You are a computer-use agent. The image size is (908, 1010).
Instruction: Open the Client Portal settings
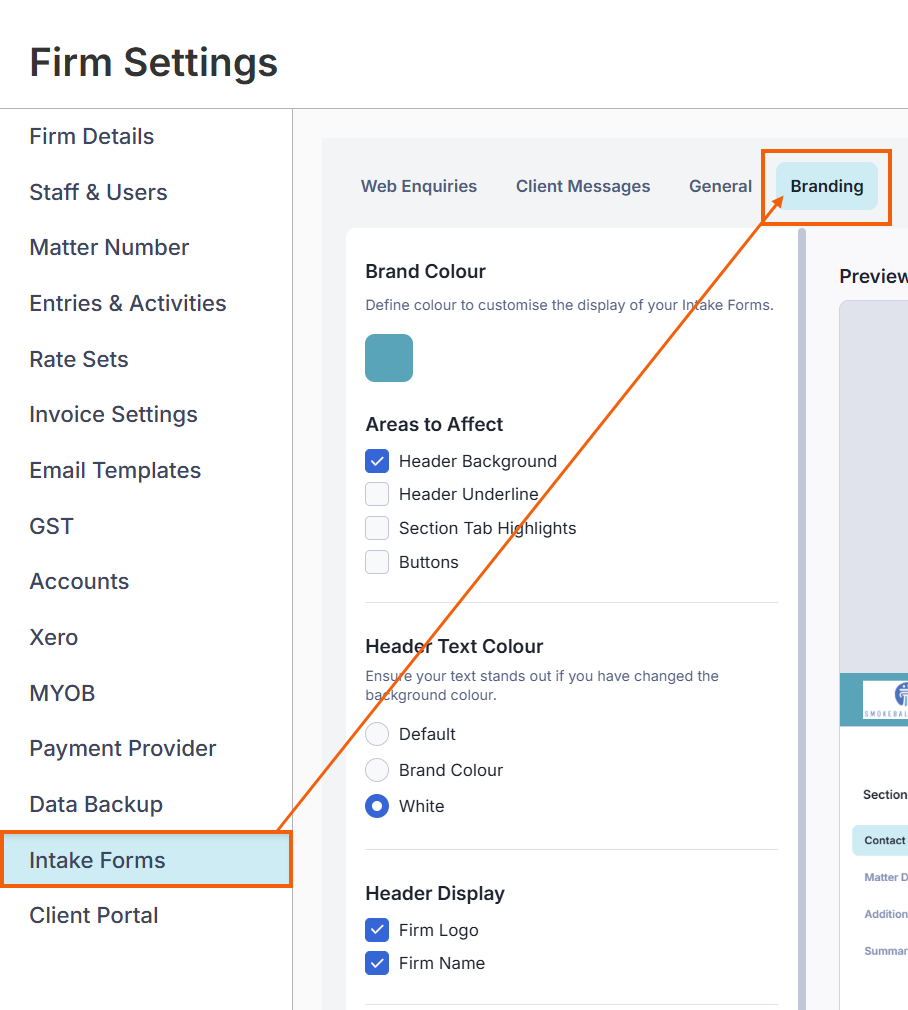tap(94, 915)
